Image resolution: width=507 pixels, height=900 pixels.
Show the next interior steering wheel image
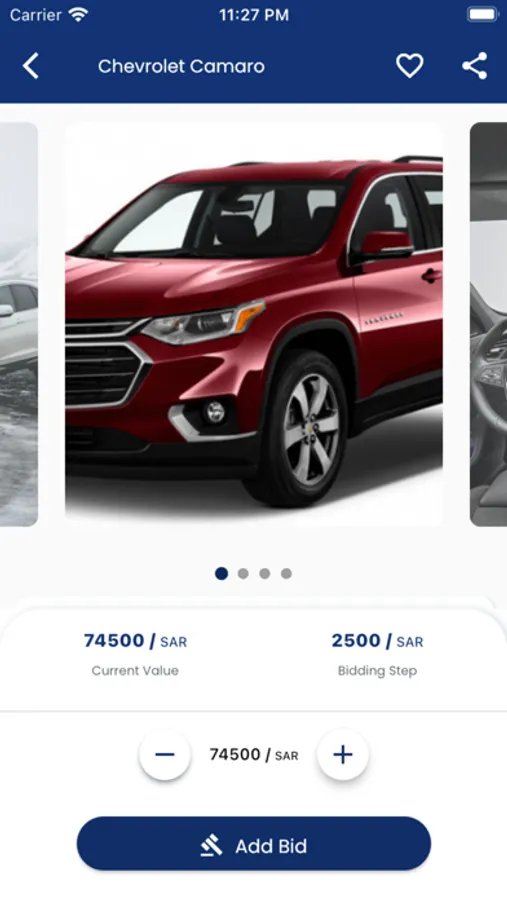click(x=489, y=324)
